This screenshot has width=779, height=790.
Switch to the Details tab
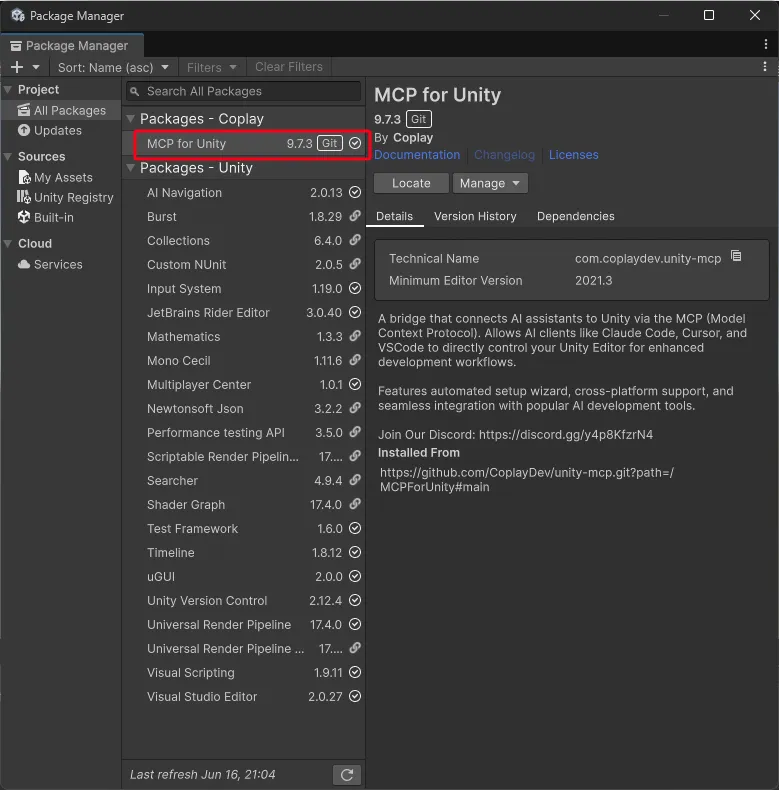tap(395, 217)
